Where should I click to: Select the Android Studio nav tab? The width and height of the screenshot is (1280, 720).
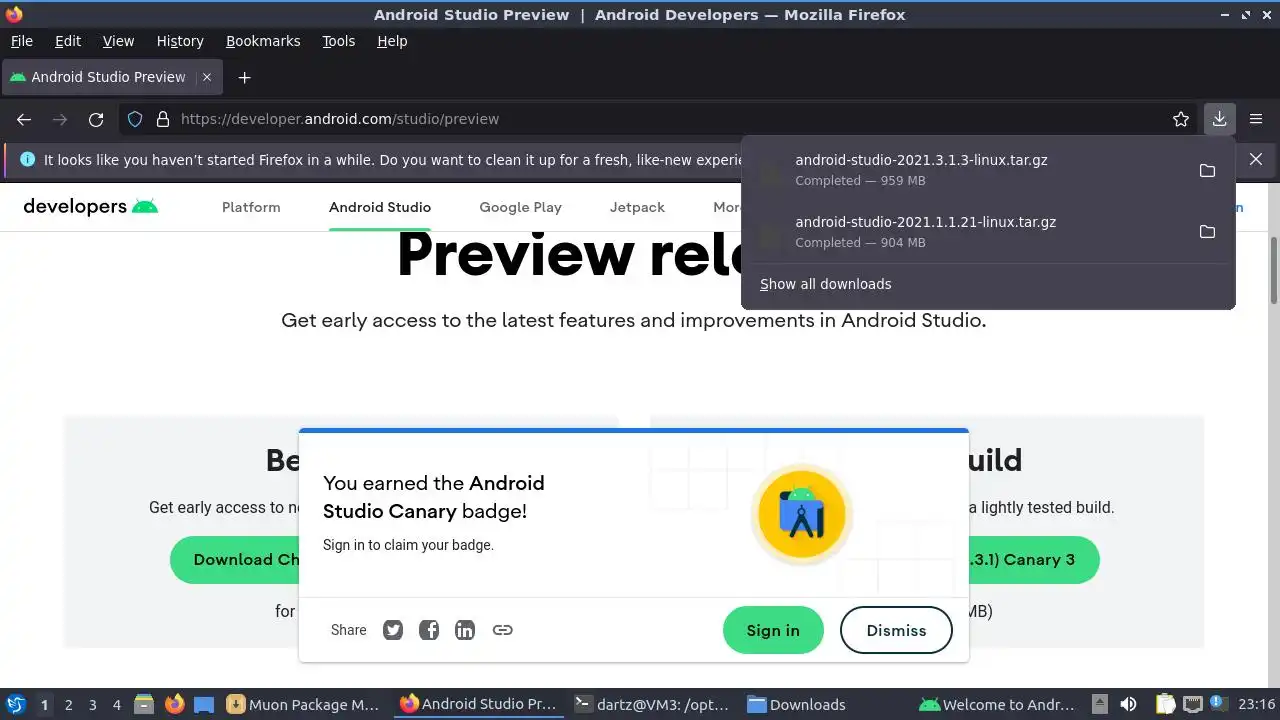click(380, 207)
